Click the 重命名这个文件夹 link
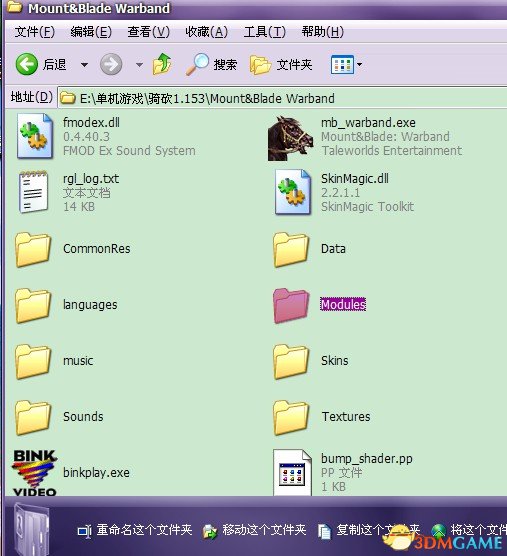The image size is (507, 556). point(144,530)
